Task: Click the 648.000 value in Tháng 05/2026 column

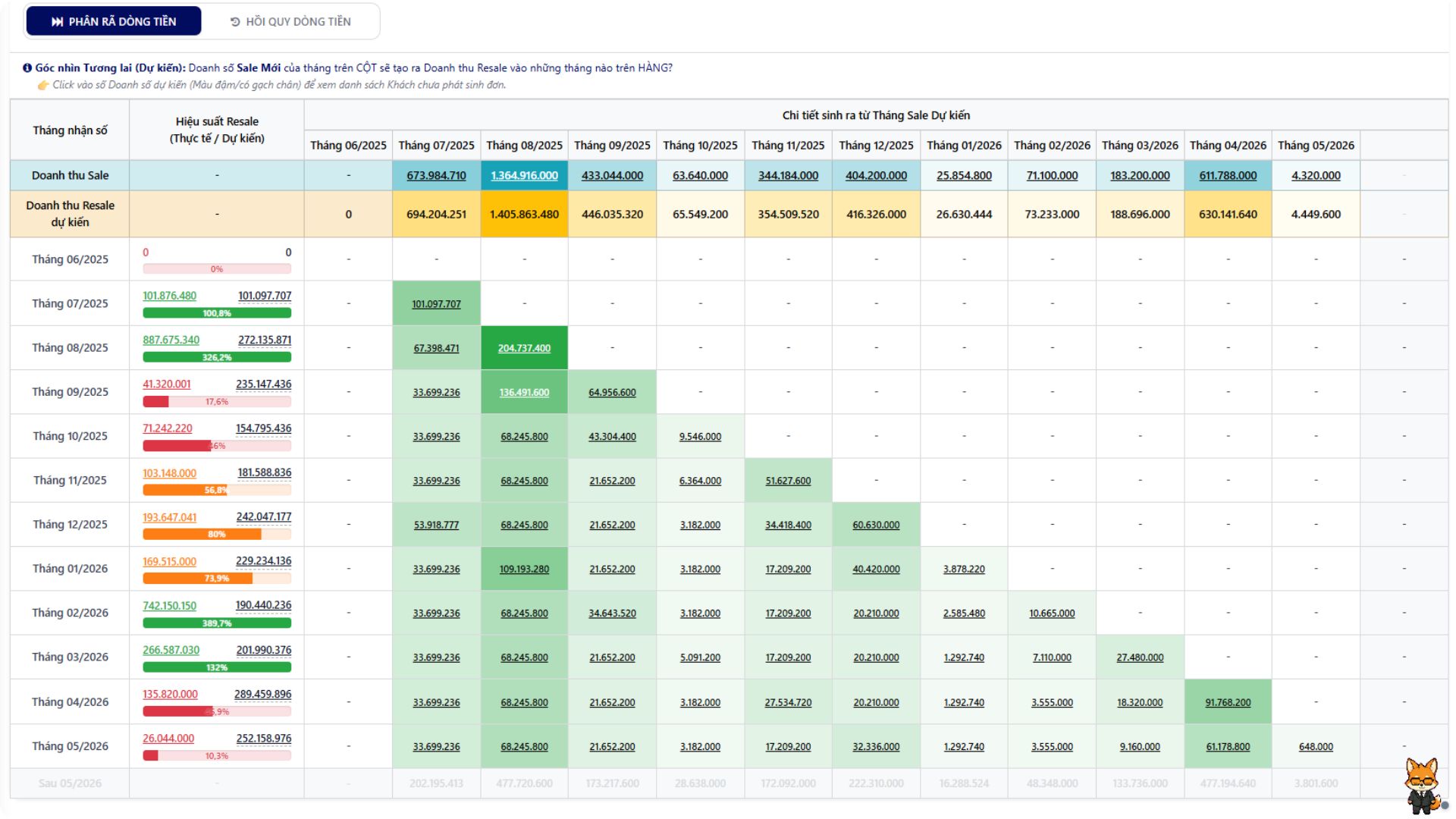Action: (x=1316, y=746)
